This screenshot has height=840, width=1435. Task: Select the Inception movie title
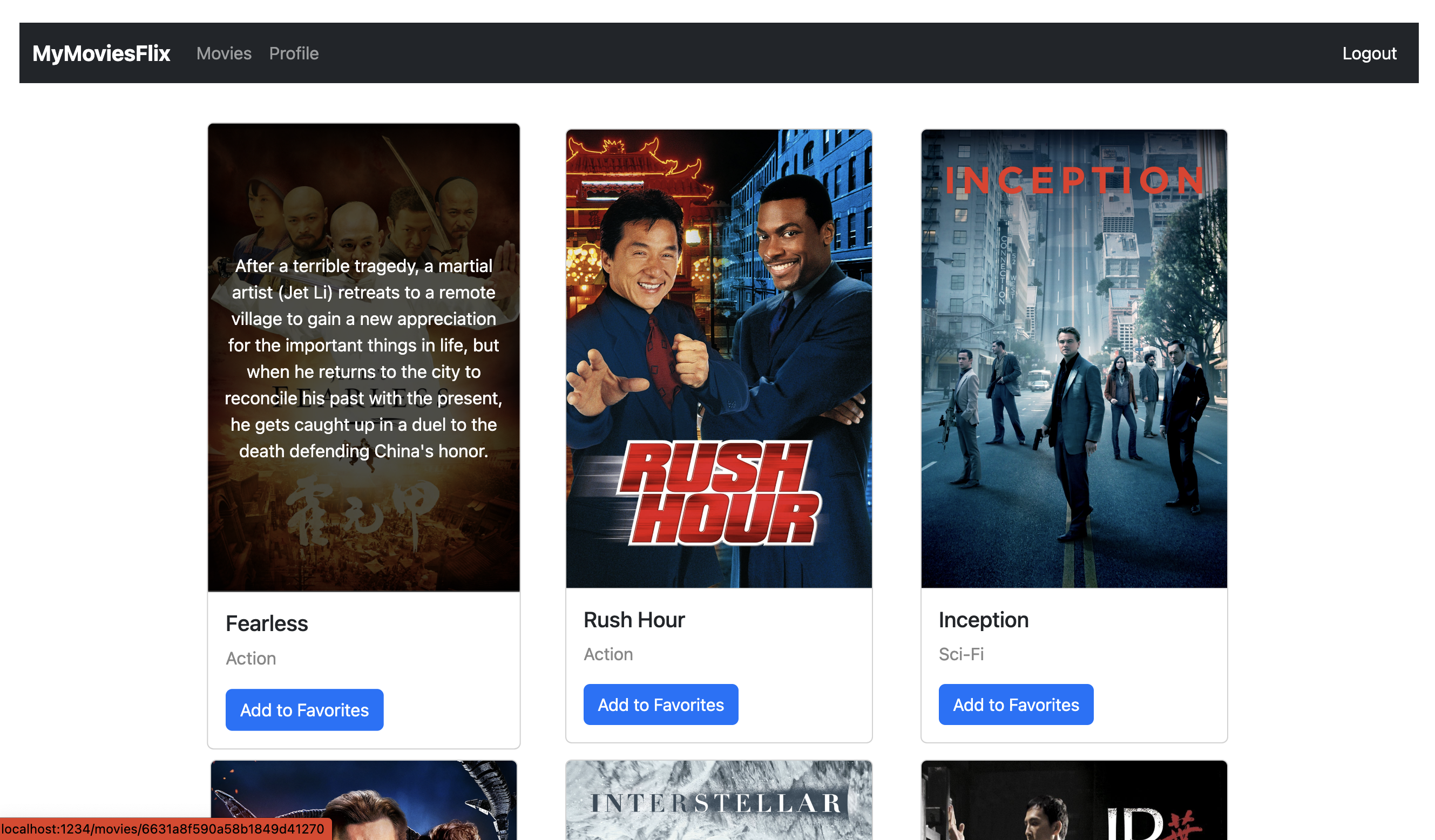click(984, 620)
